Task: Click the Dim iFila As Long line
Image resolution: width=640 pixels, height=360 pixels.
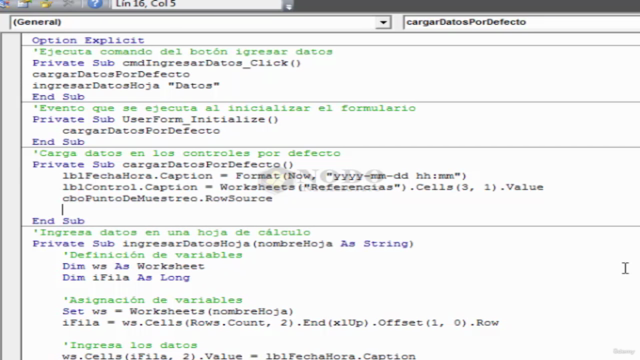Action: (x=126, y=278)
